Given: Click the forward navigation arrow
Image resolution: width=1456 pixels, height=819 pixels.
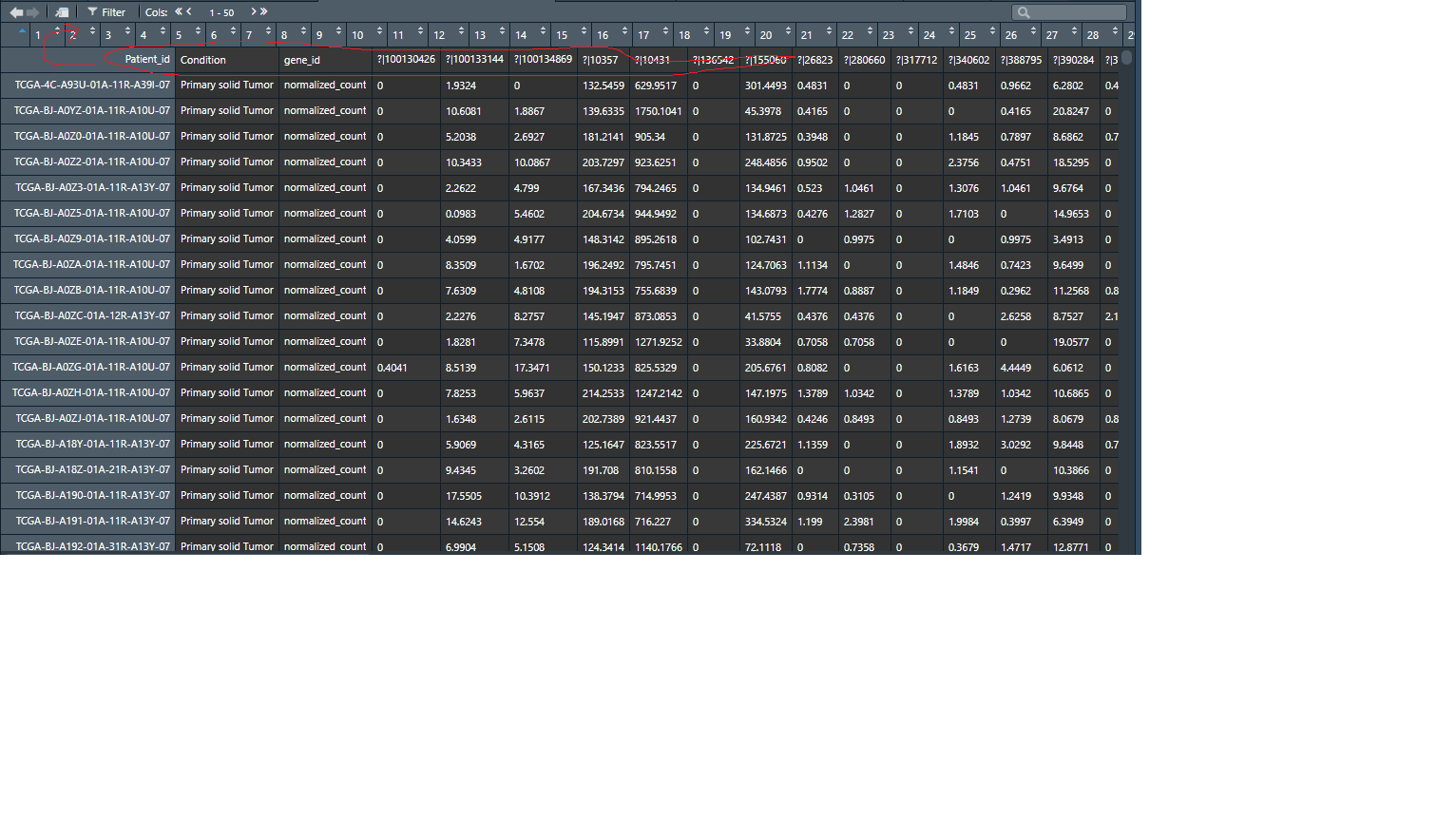Looking at the screenshot, I should click(33, 12).
